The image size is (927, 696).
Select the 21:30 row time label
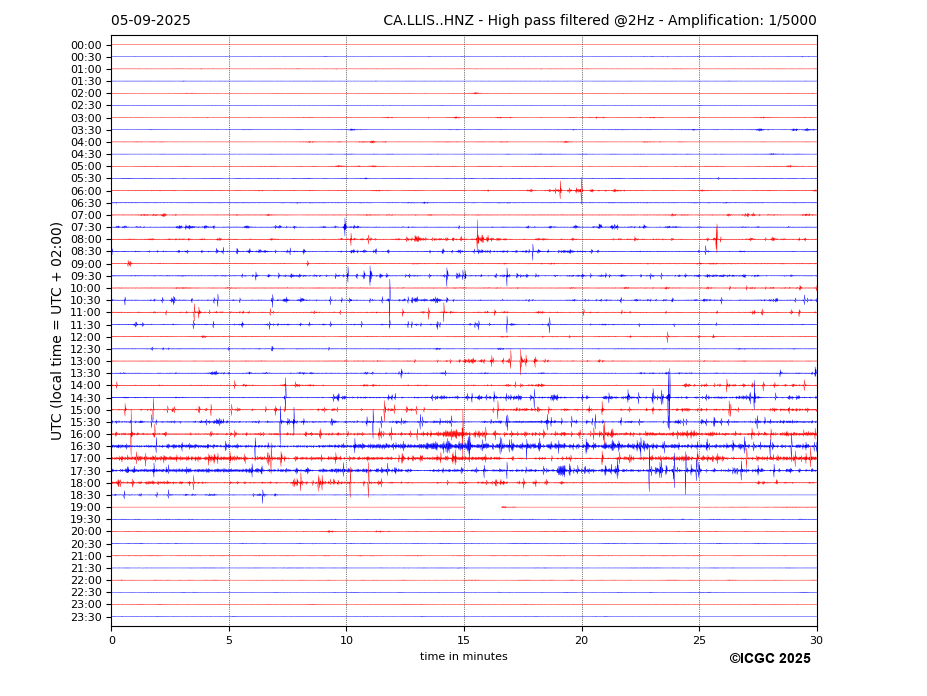click(86, 568)
